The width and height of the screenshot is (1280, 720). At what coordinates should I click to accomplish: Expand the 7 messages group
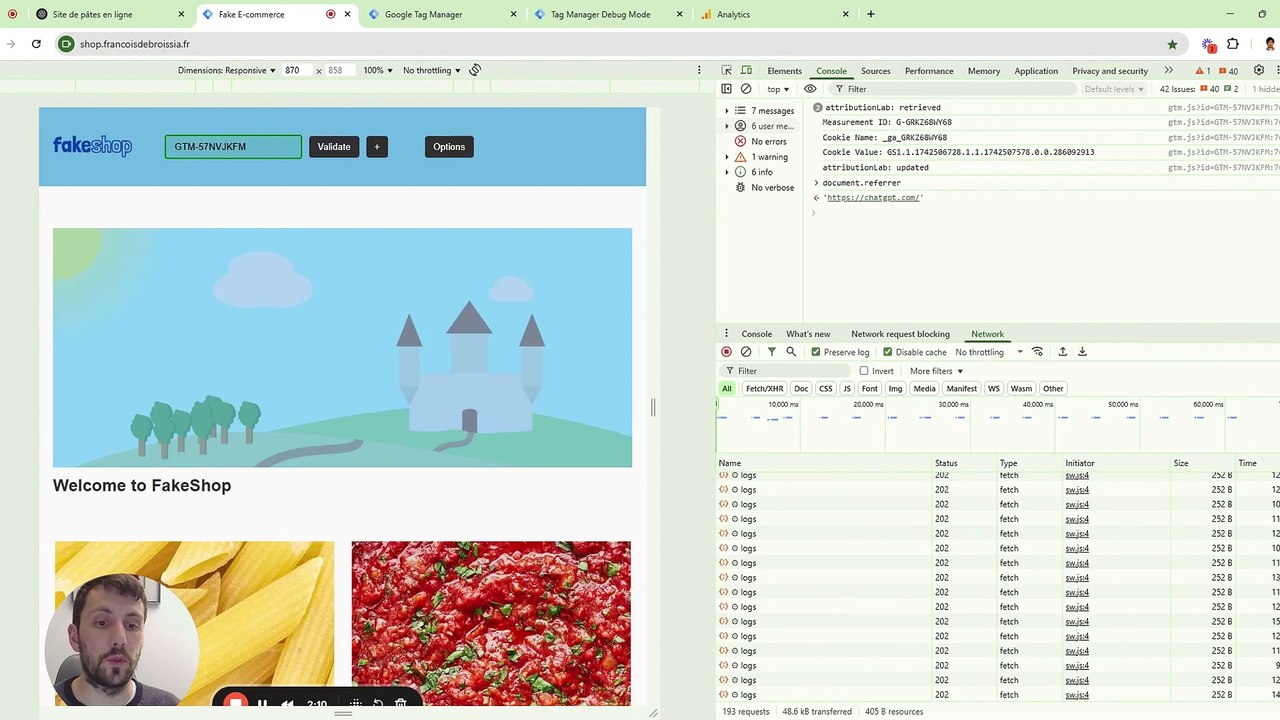[727, 111]
